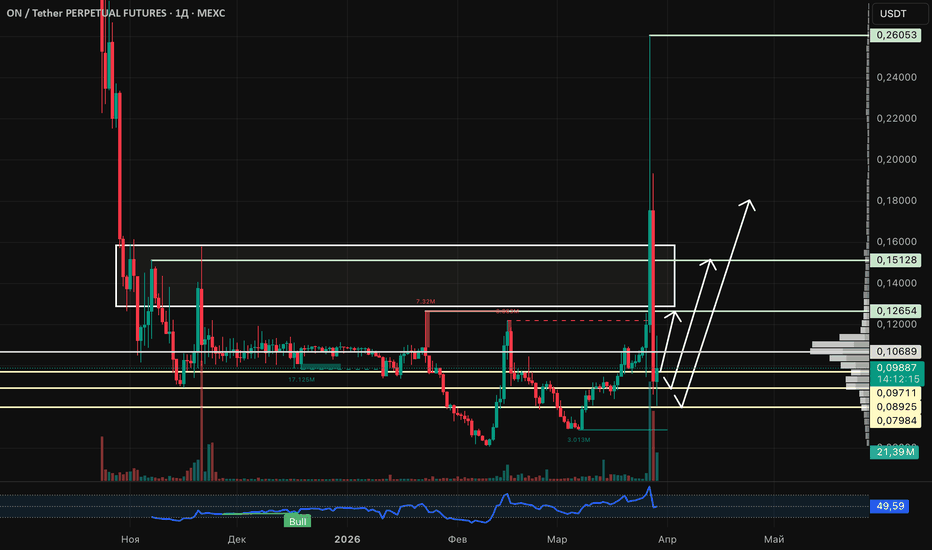Click the 0,22000 price scale value
The image size is (932, 550).
(x=896, y=118)
